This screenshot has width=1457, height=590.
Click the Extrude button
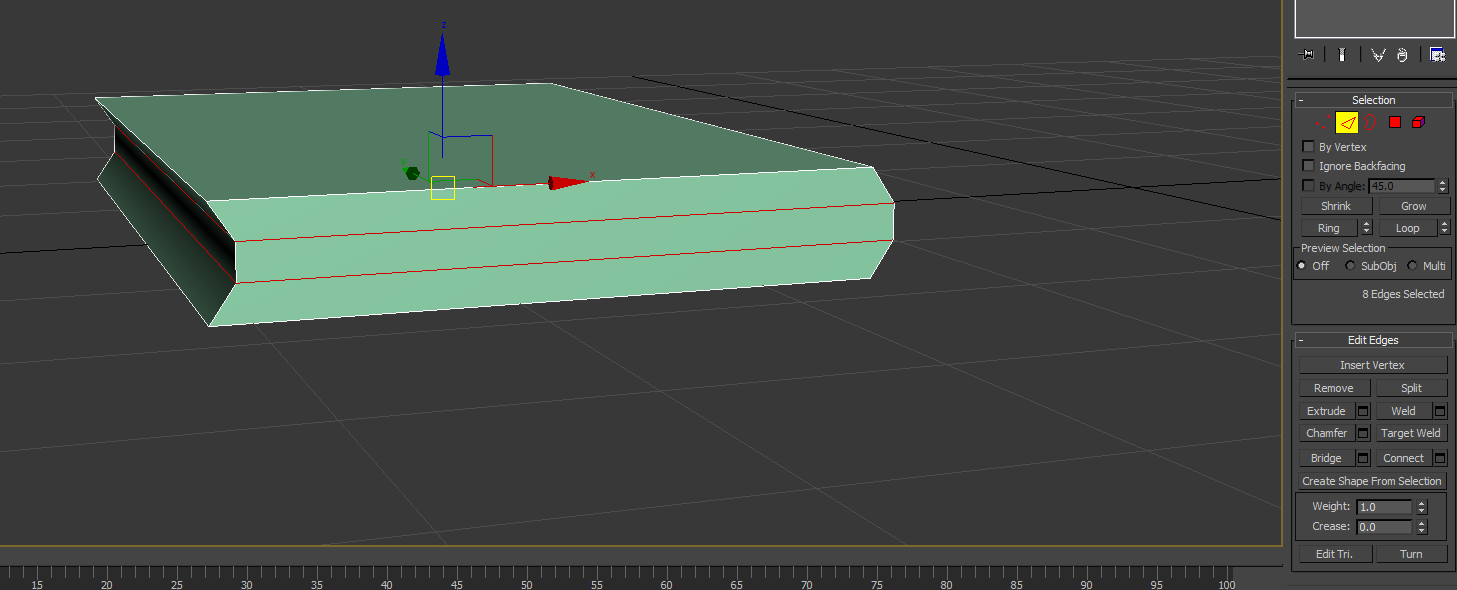(1327, 411)
